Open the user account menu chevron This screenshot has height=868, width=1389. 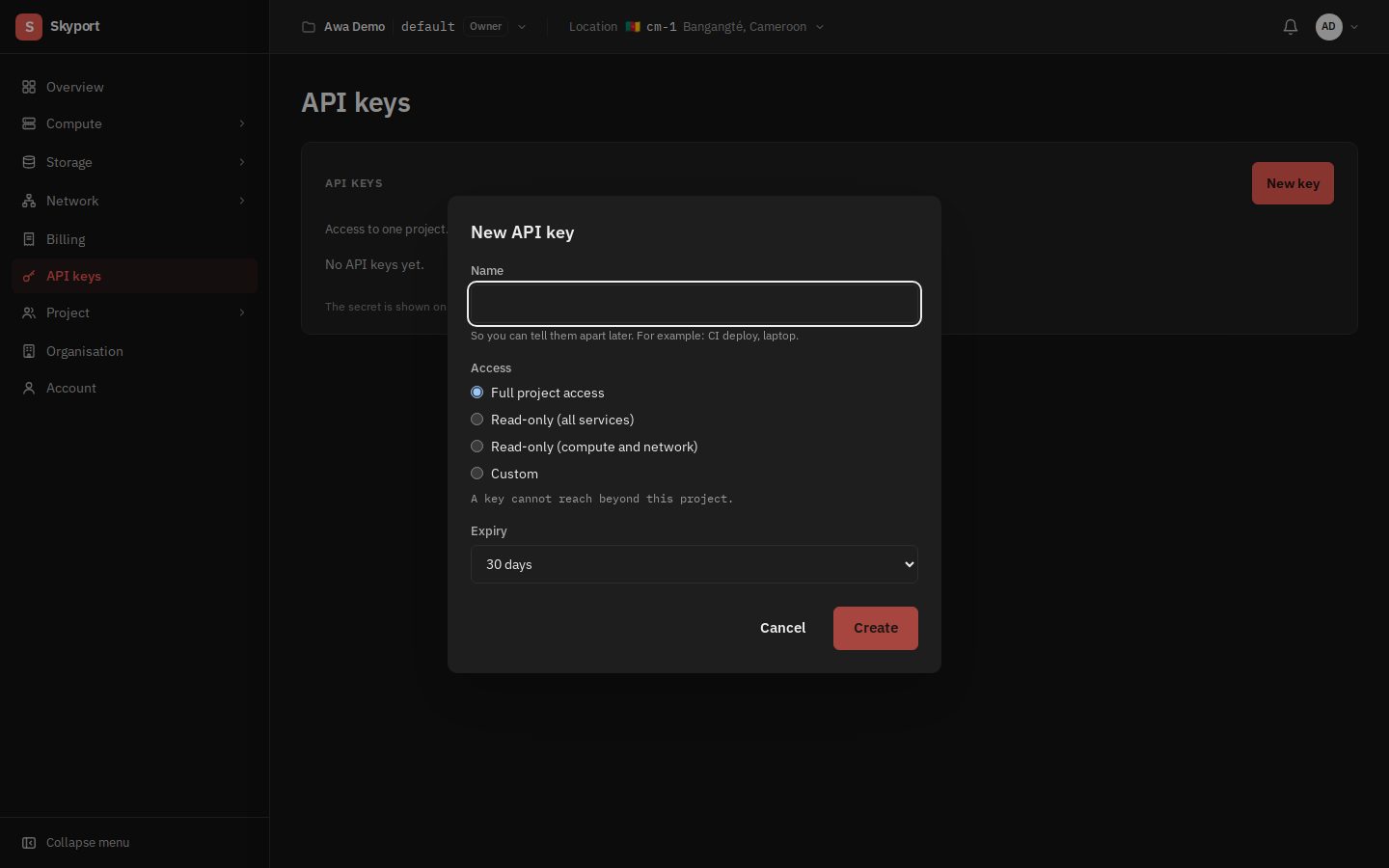click(x=1354, y=27)
